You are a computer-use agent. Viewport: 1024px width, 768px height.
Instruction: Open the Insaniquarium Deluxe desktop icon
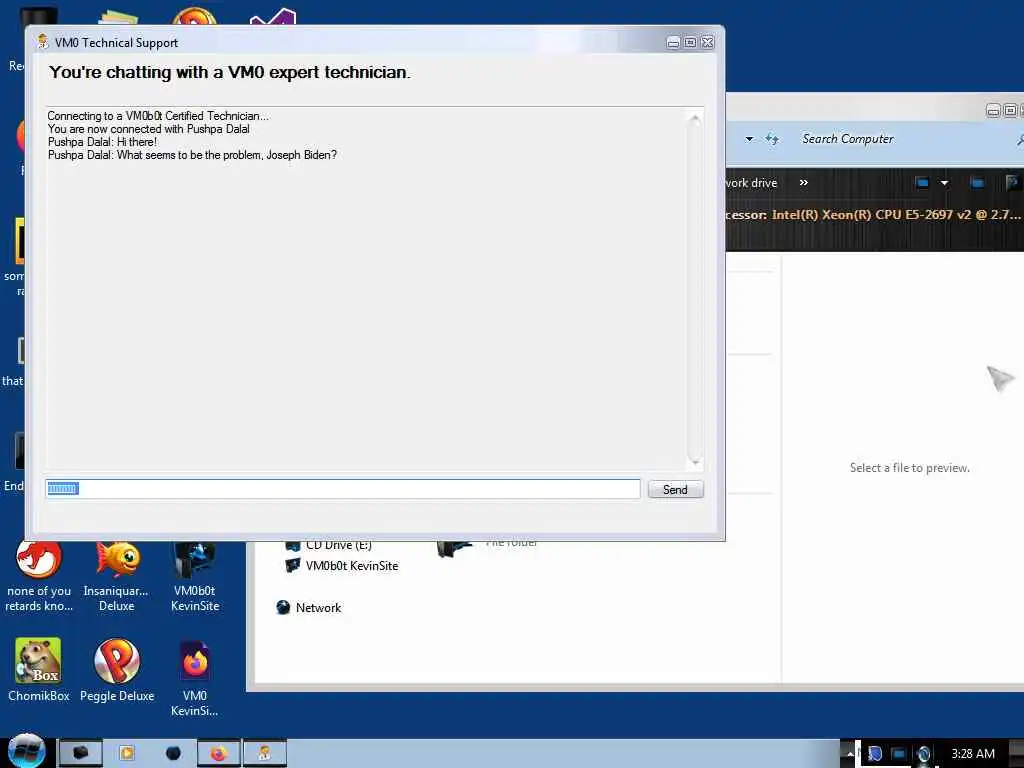tap(117, 577)
